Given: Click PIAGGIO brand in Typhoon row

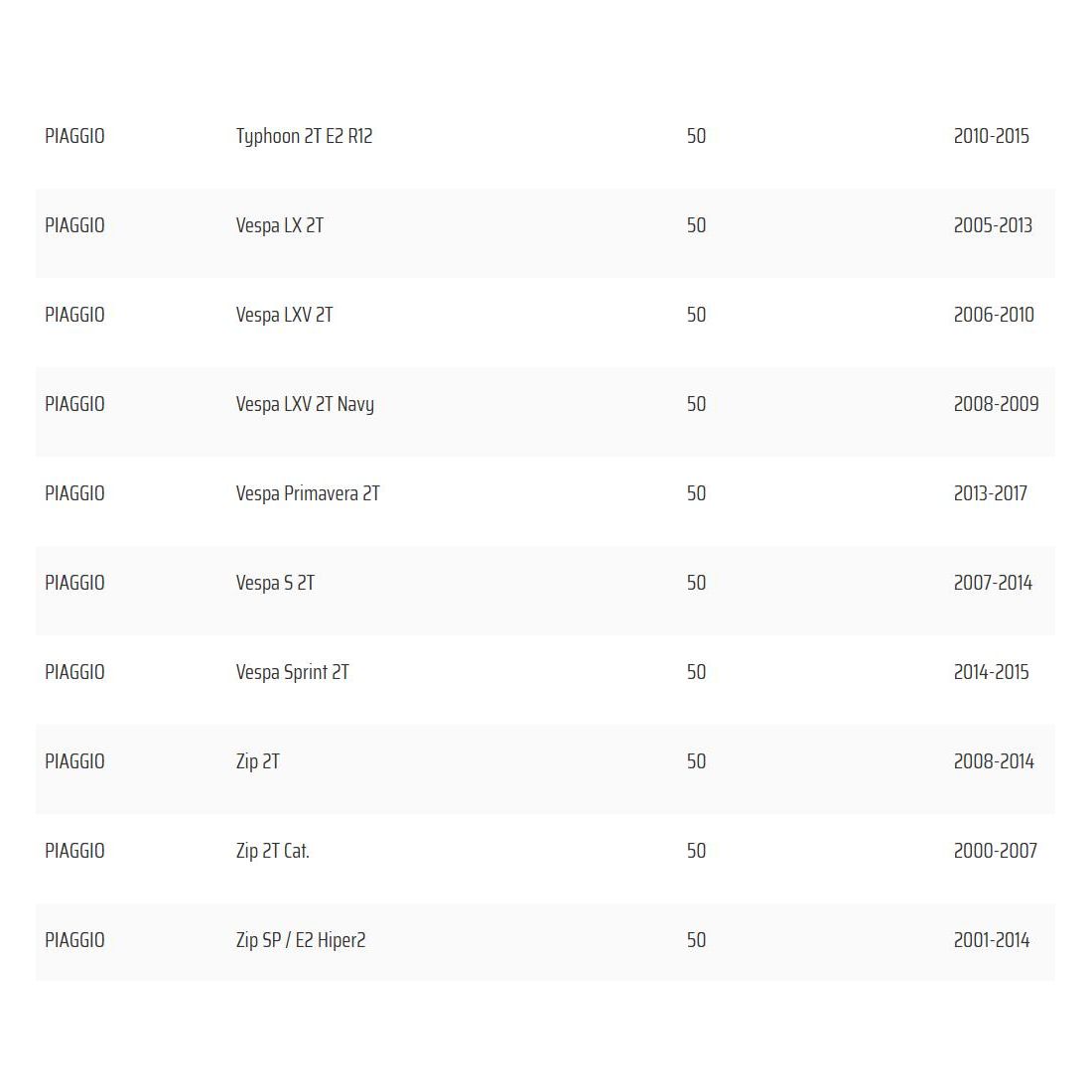Looking at the screenshot, I should (x=74, y=136).
